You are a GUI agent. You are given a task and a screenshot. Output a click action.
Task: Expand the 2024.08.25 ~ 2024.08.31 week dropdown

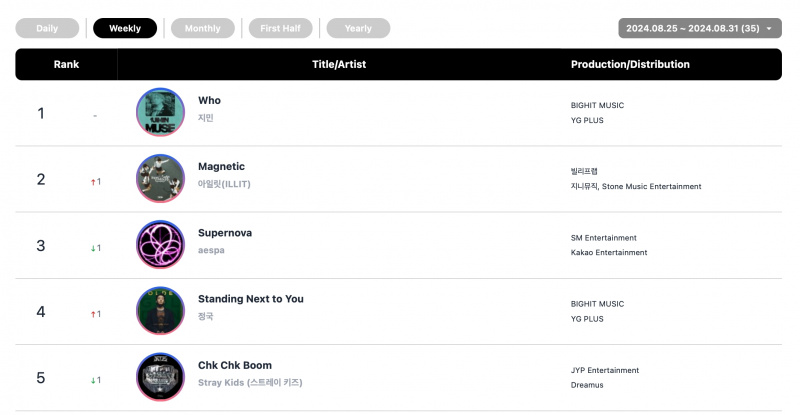point(699,28)
